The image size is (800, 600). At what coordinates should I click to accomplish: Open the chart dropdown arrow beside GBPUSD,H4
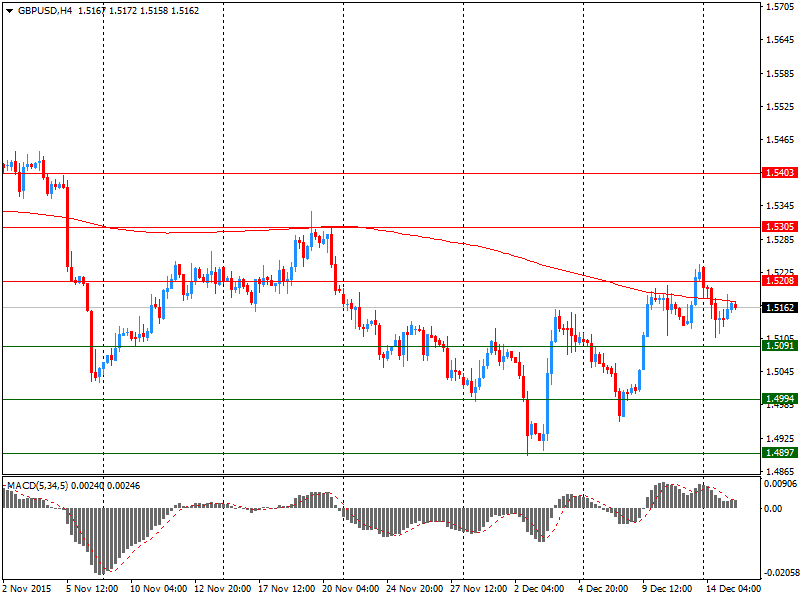tap(10, 11)
